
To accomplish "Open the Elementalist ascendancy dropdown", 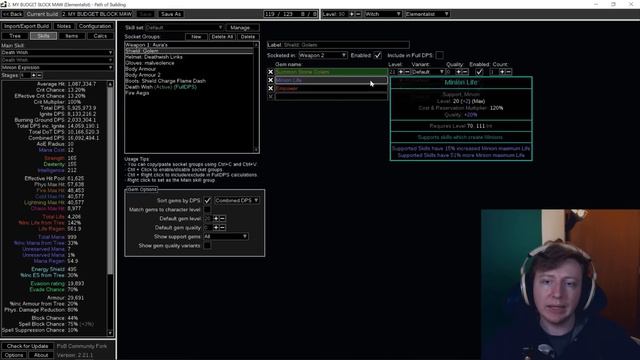I will (x=427, y=14).
